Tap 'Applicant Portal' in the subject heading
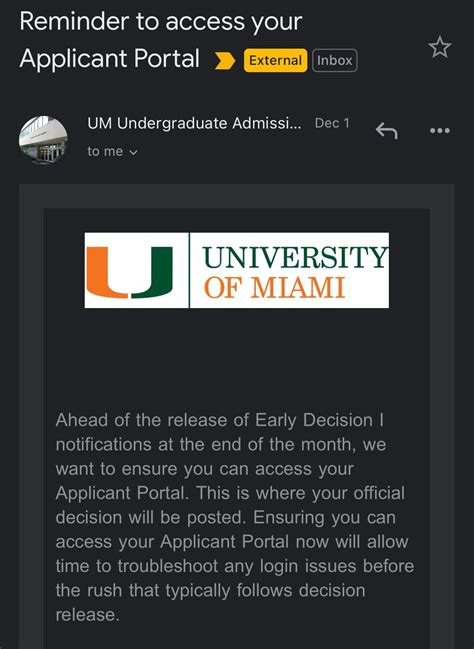Image resolution: width=474 pixels, height=649 pixels. pos(110,58)
